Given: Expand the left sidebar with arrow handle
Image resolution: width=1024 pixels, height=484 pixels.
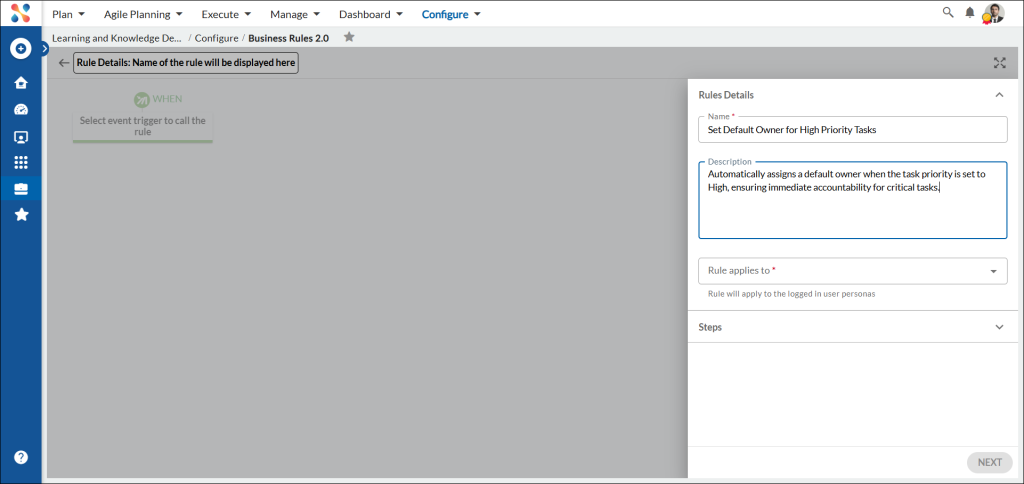Looking at the screenshot, I should pos(45,48).
